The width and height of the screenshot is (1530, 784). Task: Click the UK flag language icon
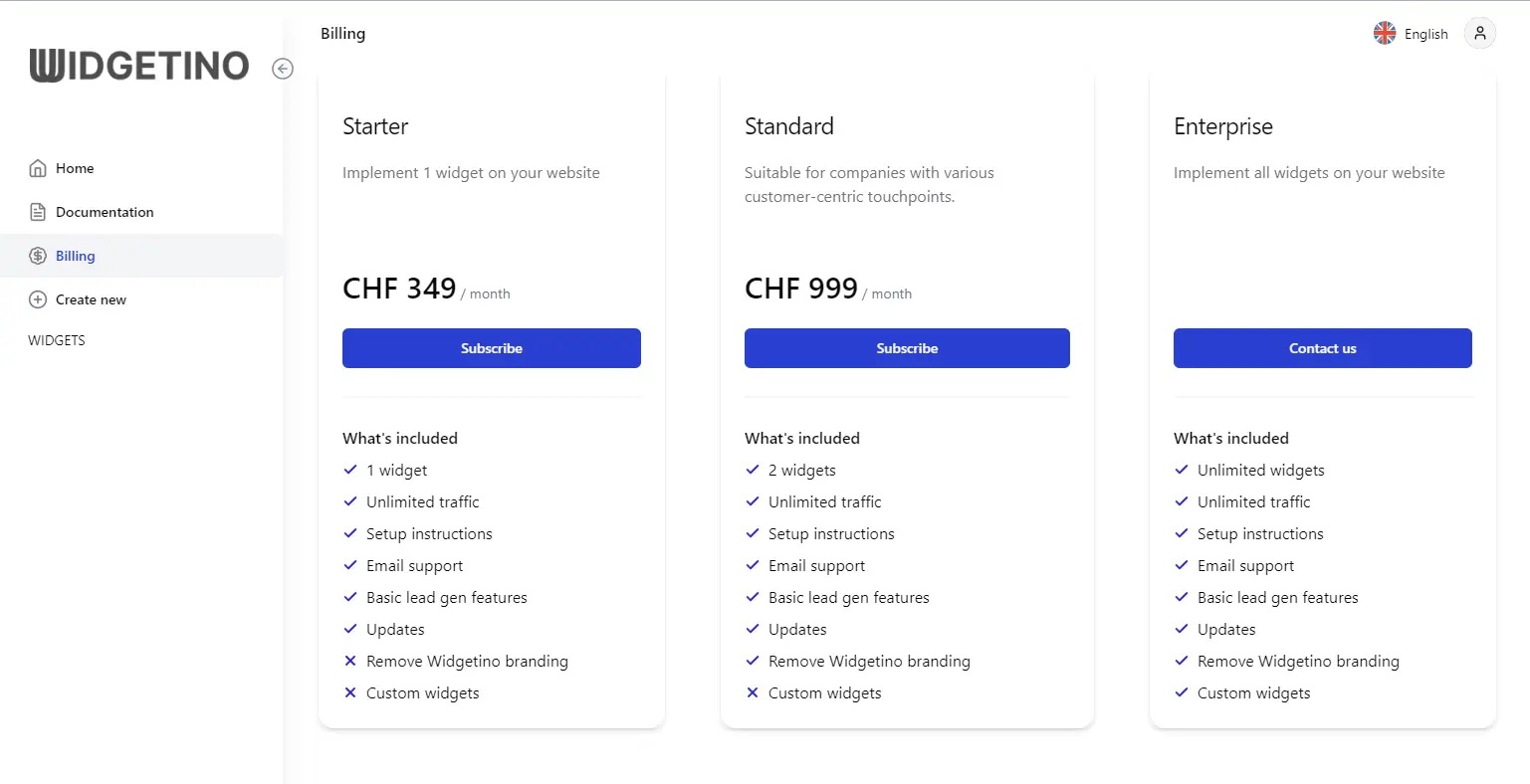pyautogui.click(x=1385, y=33)
